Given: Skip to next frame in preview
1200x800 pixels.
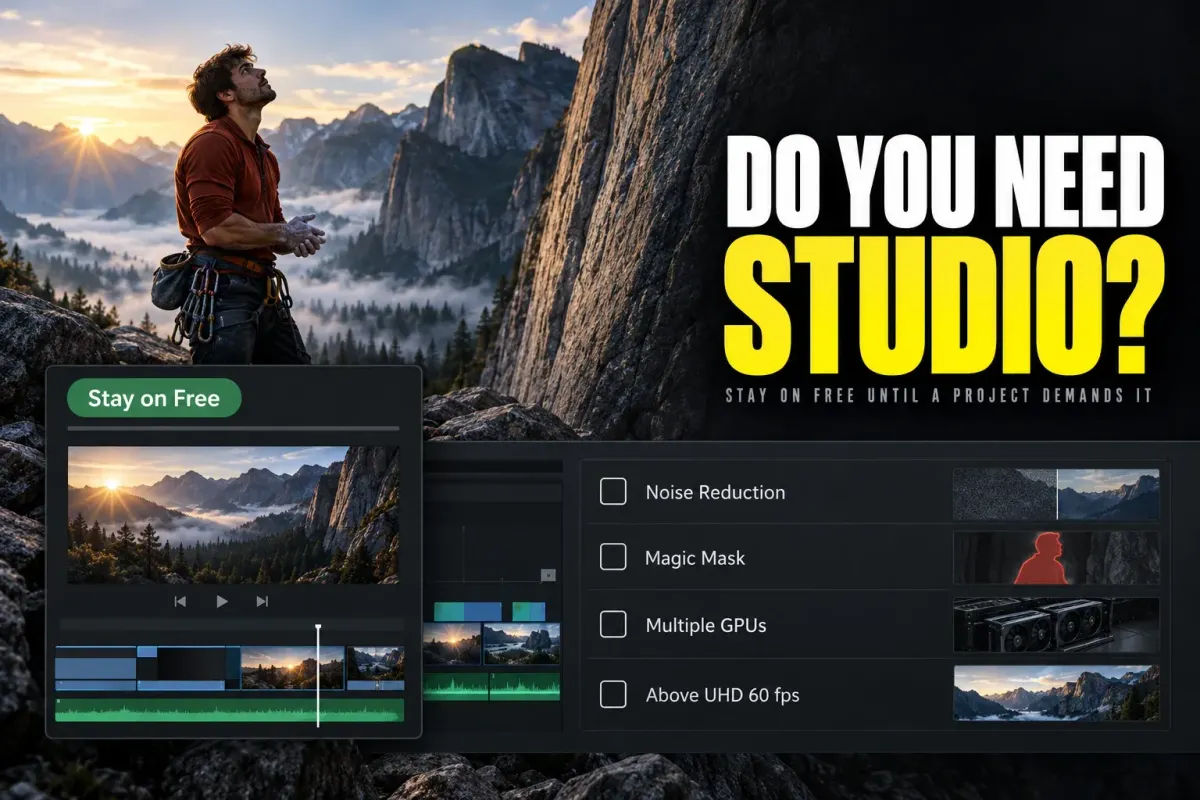Looking at the screenshot, I should click(x=262, y=601).
